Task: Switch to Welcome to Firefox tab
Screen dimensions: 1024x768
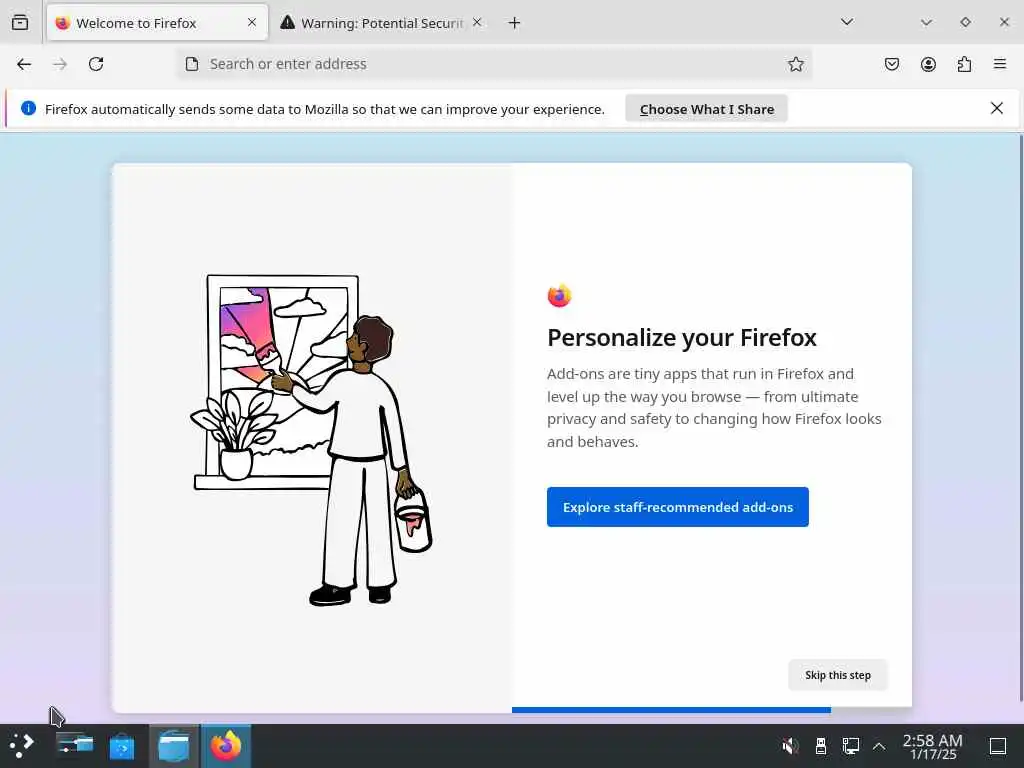Action: pos(157,23)
